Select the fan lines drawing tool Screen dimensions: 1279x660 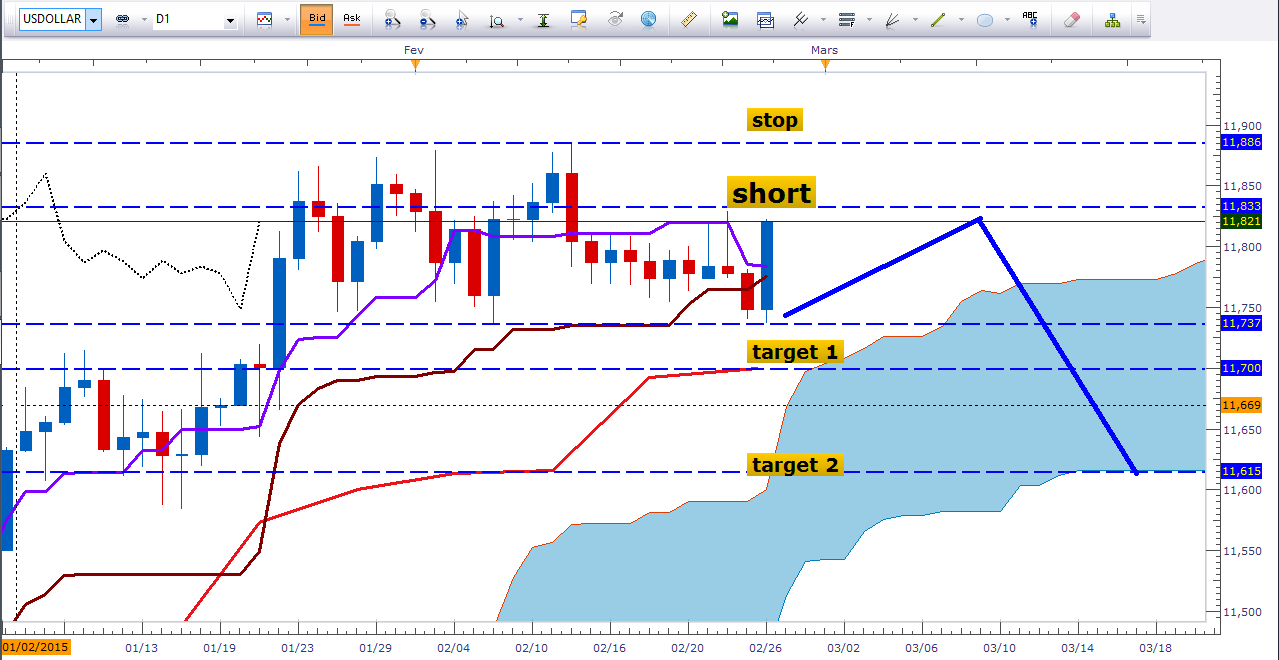(894, 19)
